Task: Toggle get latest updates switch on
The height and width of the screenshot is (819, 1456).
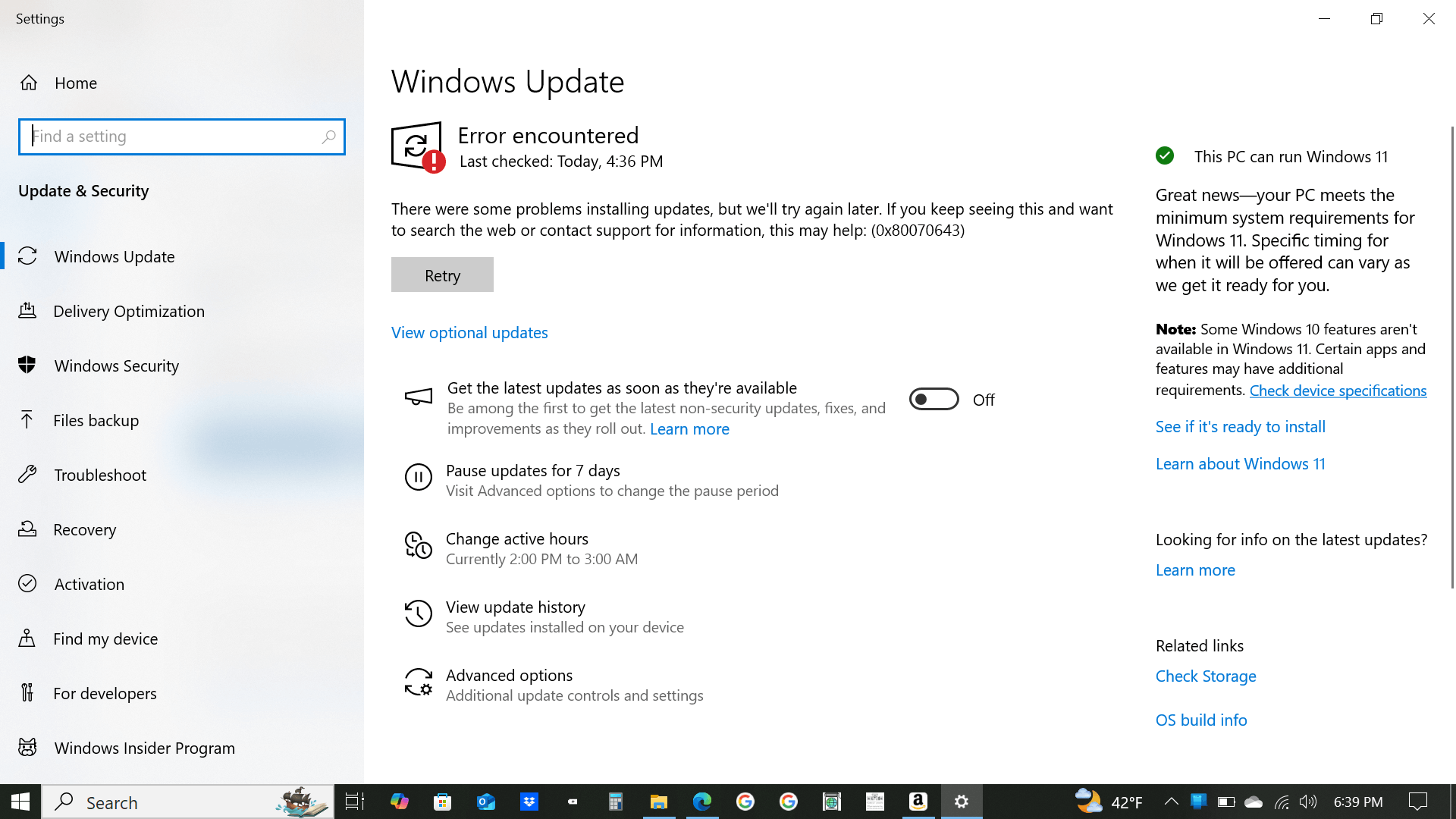Action: click(x=934, y=399)
